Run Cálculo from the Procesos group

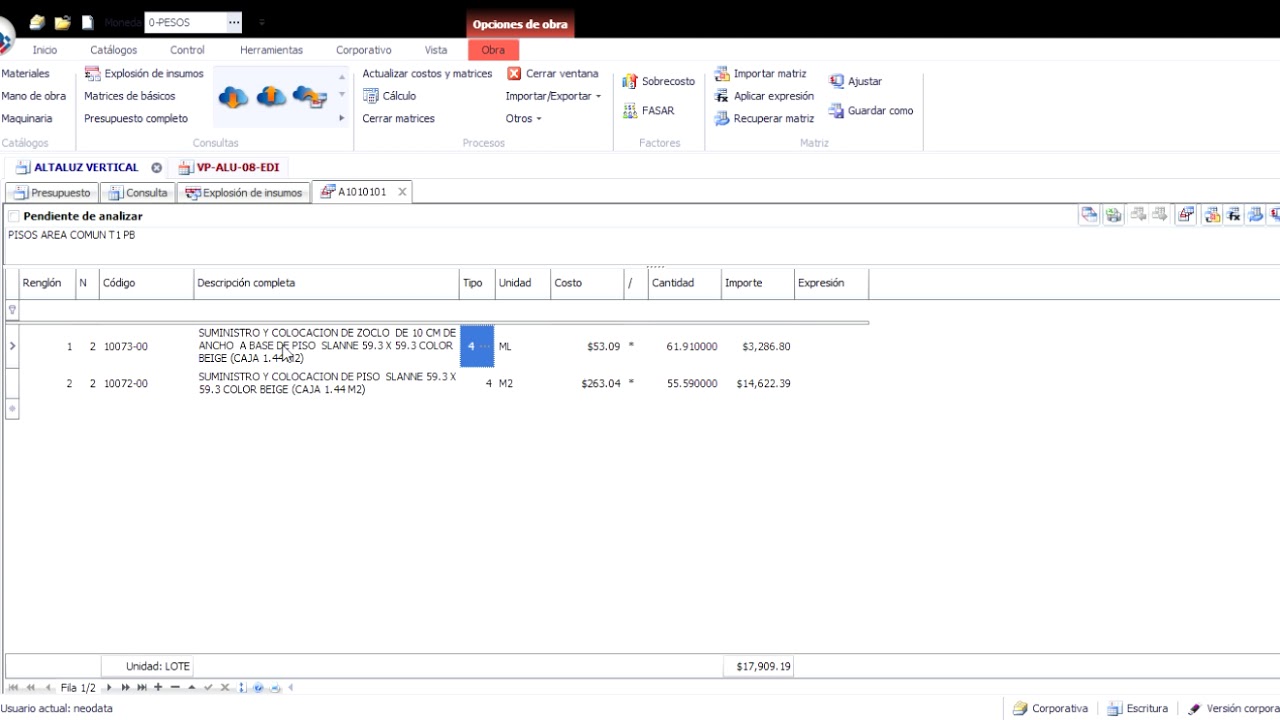[389, 96]
